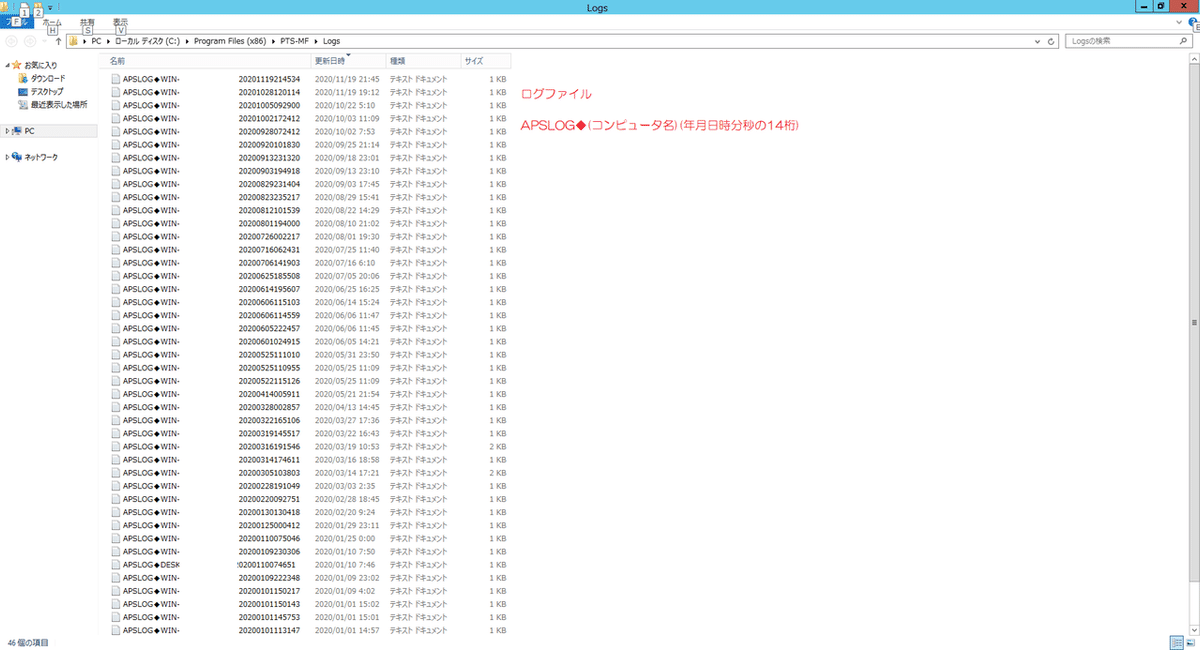Go back with the Back arrow
This screenshot has height=650, width=1200.
(11, 42)
